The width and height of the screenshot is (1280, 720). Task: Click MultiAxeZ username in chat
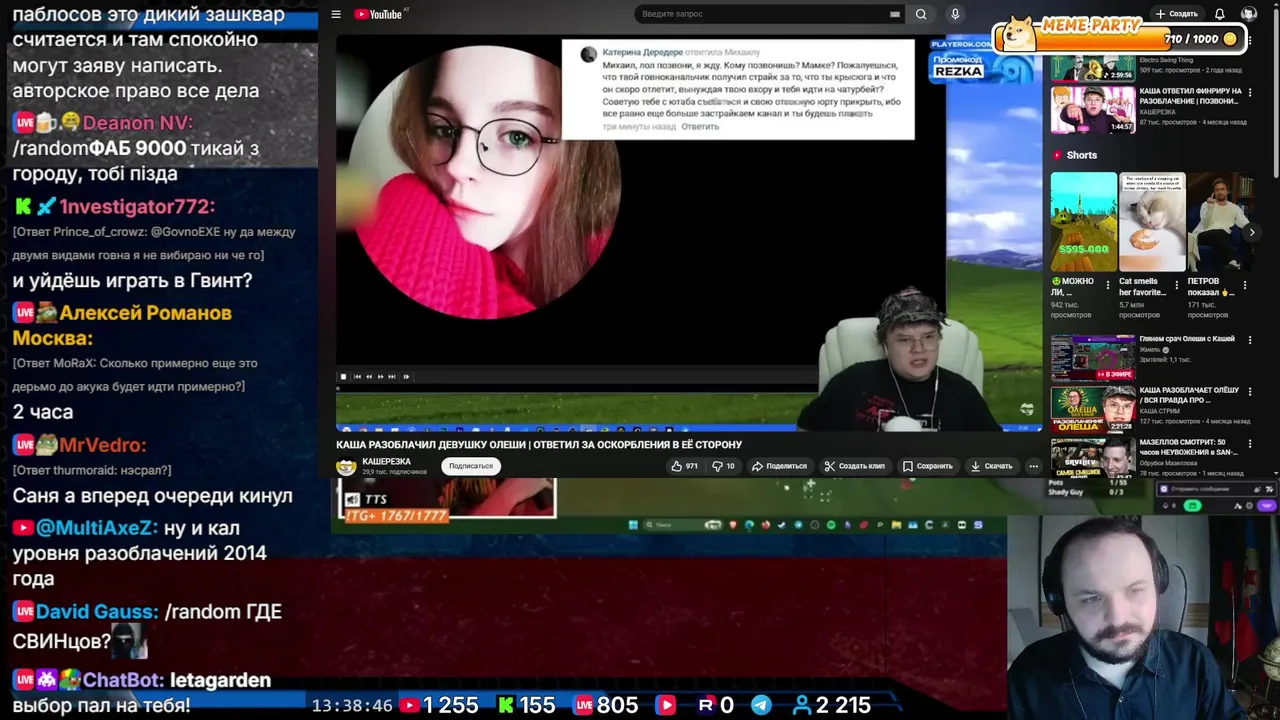click(x=97, y=528)
